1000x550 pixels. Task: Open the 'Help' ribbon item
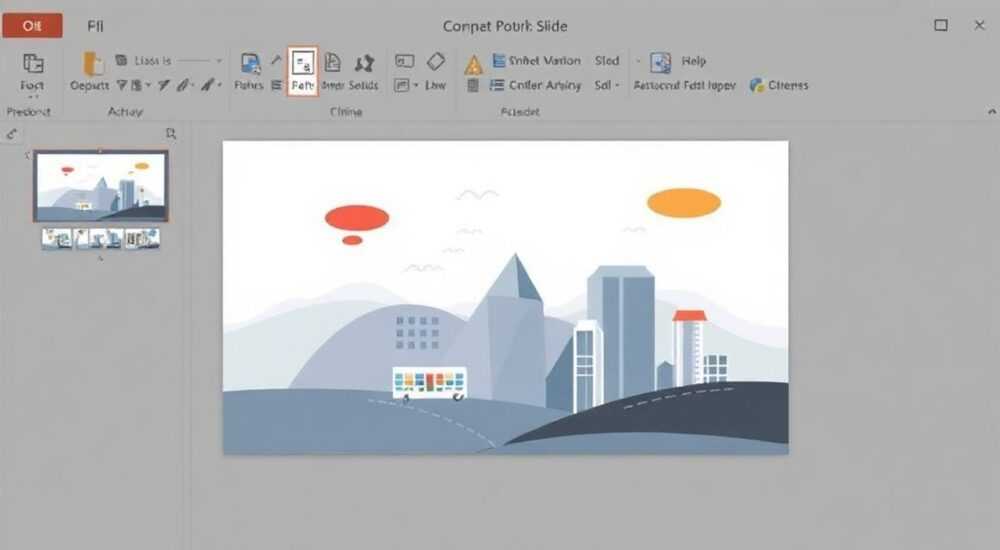click(693, 61)
